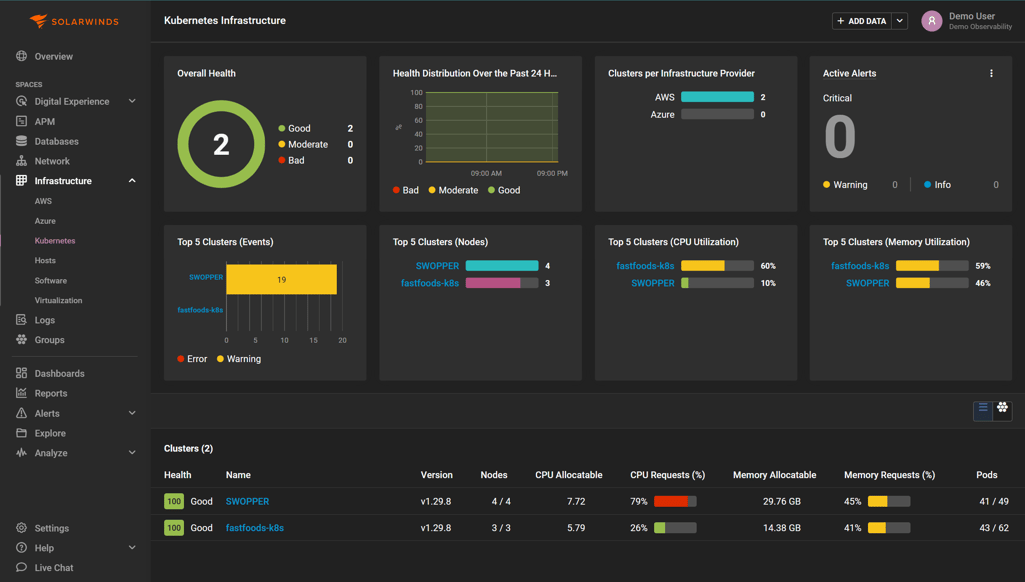Switch clusters view to honeycomb mode
This screenshot has width=1025, height=582.
coord(1002,409)
